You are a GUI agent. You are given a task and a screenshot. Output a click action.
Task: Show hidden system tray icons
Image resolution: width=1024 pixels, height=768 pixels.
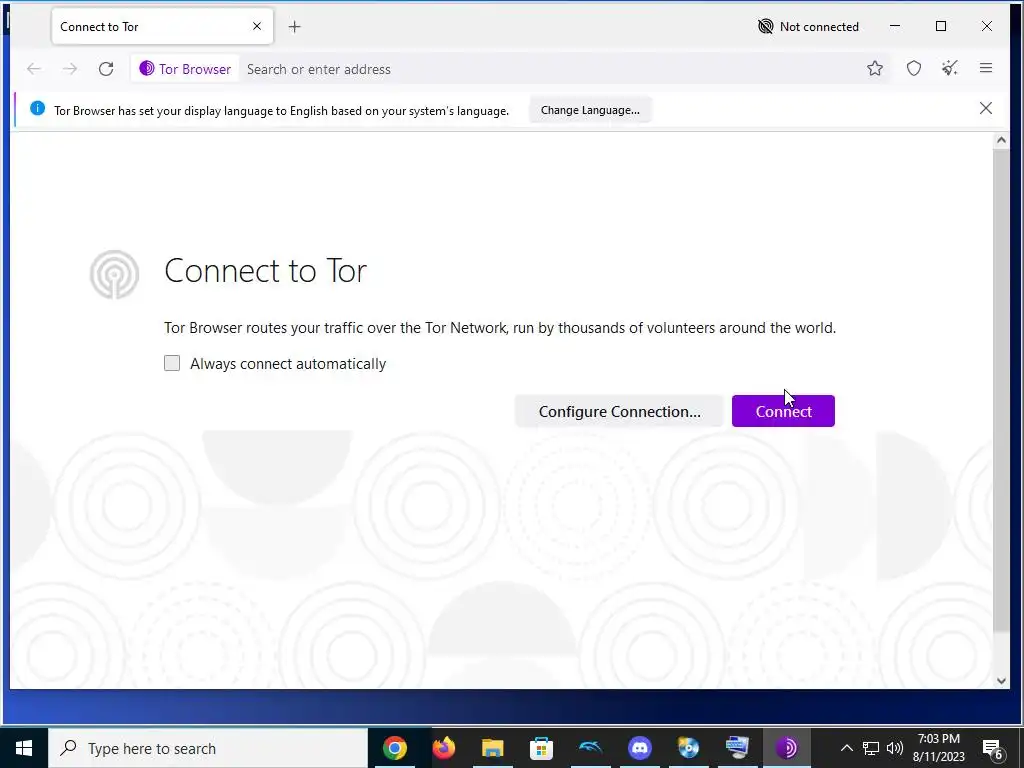point(846,748)
